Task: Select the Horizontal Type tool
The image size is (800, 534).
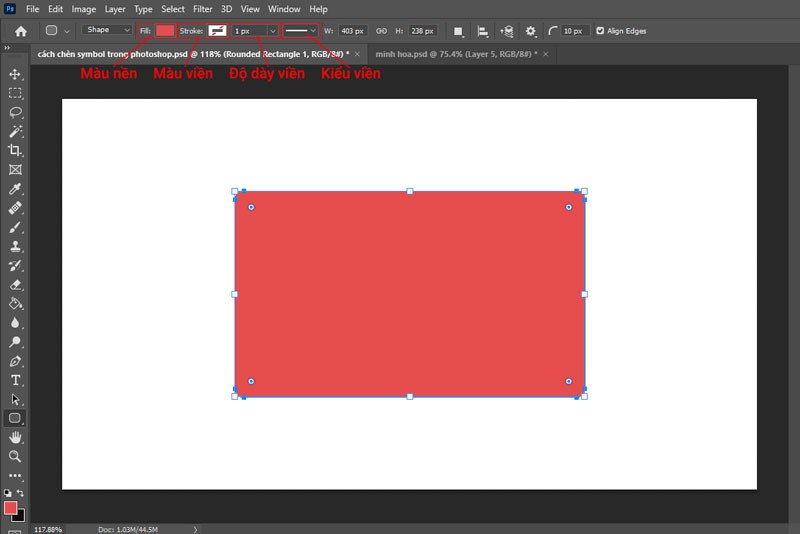Action: (x=15, y=380)
